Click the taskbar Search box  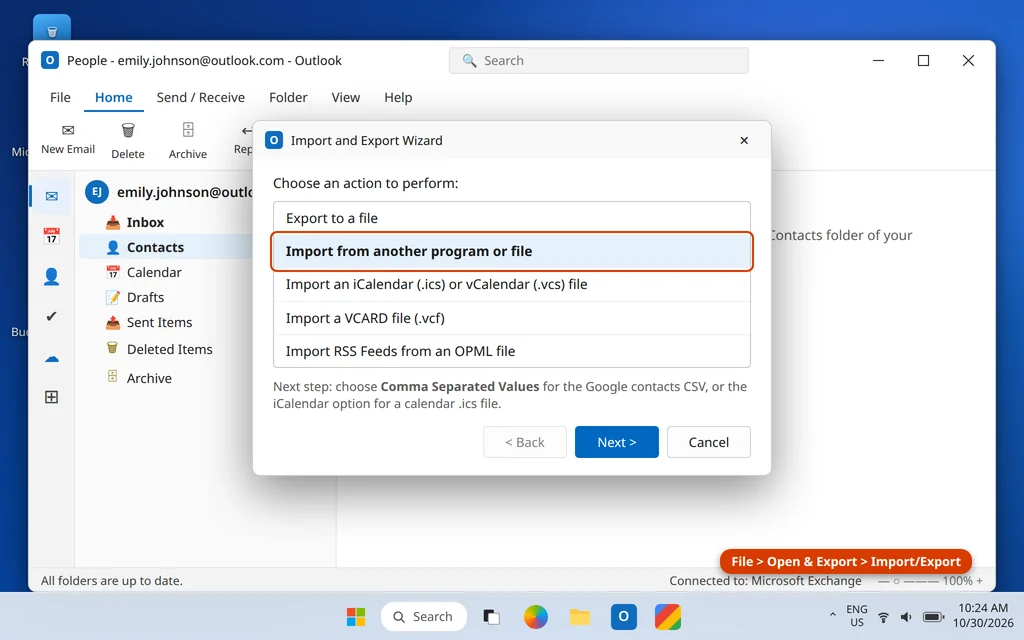[x=424, y=616]
